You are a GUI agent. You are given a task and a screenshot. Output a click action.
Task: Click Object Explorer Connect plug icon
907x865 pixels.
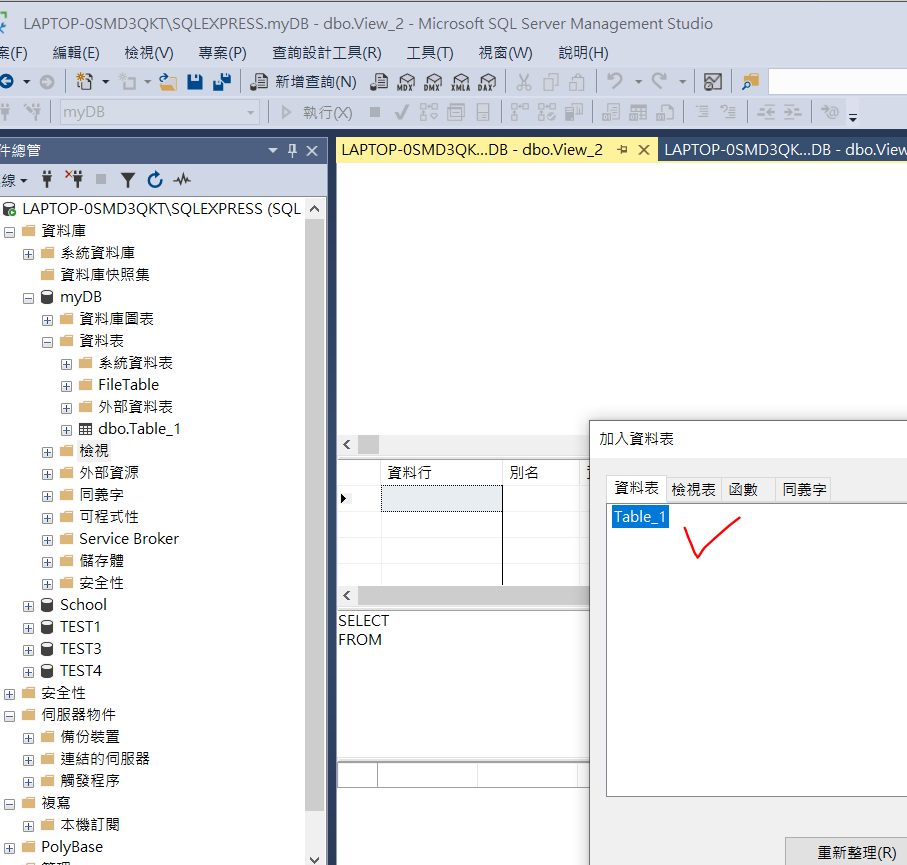[47, 179]
